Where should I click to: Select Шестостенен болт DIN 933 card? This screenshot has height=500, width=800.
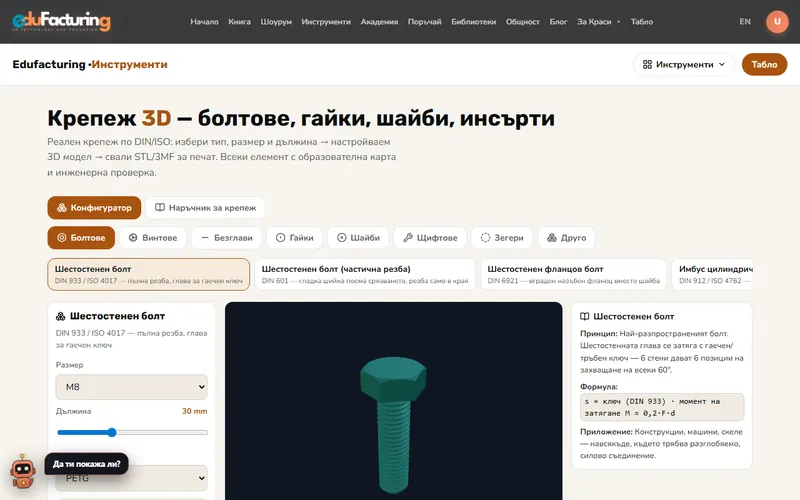[x=148, y=274]
